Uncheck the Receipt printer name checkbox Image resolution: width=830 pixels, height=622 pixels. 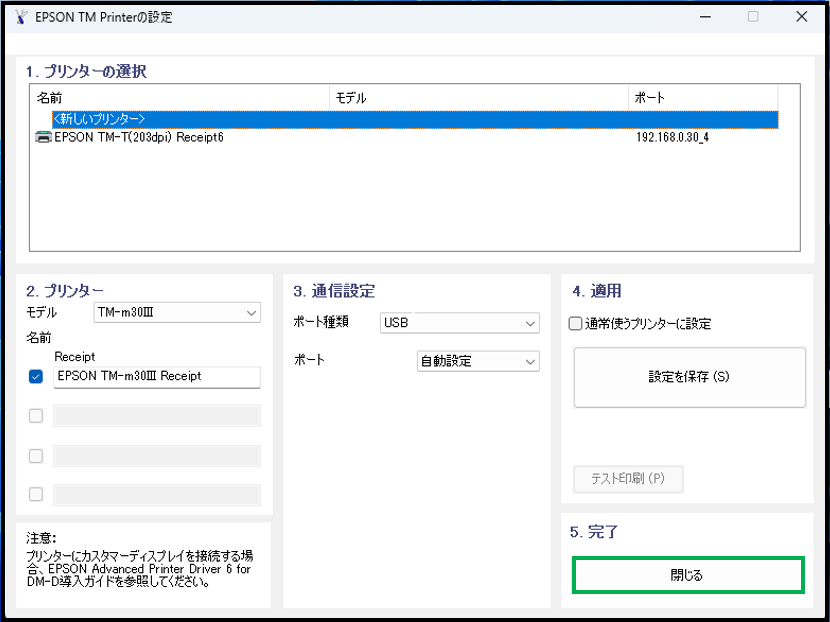click(x=36, y=377)
